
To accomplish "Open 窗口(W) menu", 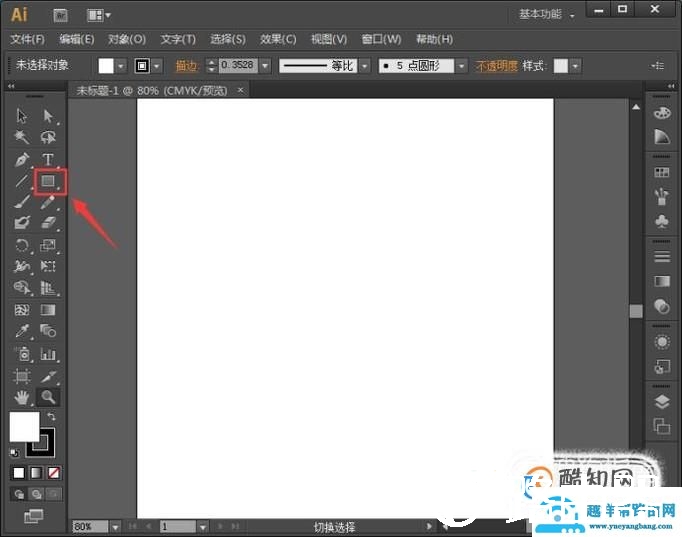I will (381, 40).
